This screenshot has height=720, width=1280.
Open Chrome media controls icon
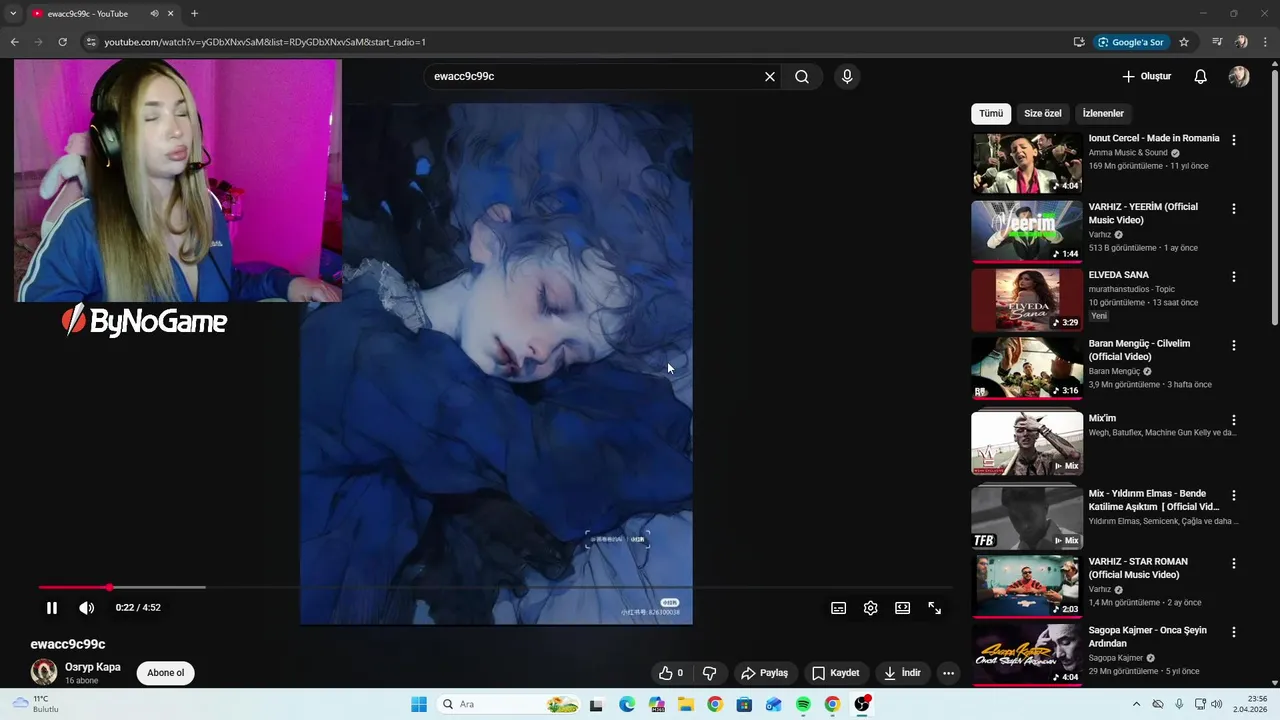pos(1216,42)
